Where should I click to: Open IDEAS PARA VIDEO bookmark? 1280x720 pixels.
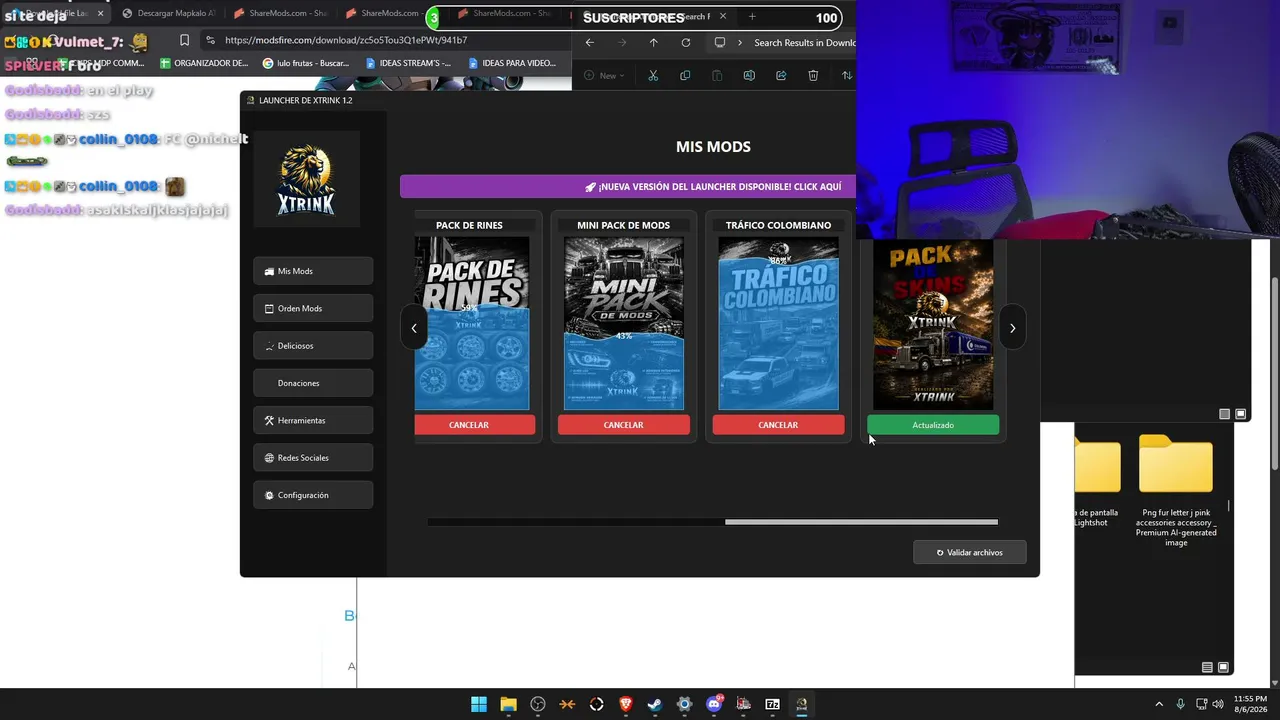(511, 63)
